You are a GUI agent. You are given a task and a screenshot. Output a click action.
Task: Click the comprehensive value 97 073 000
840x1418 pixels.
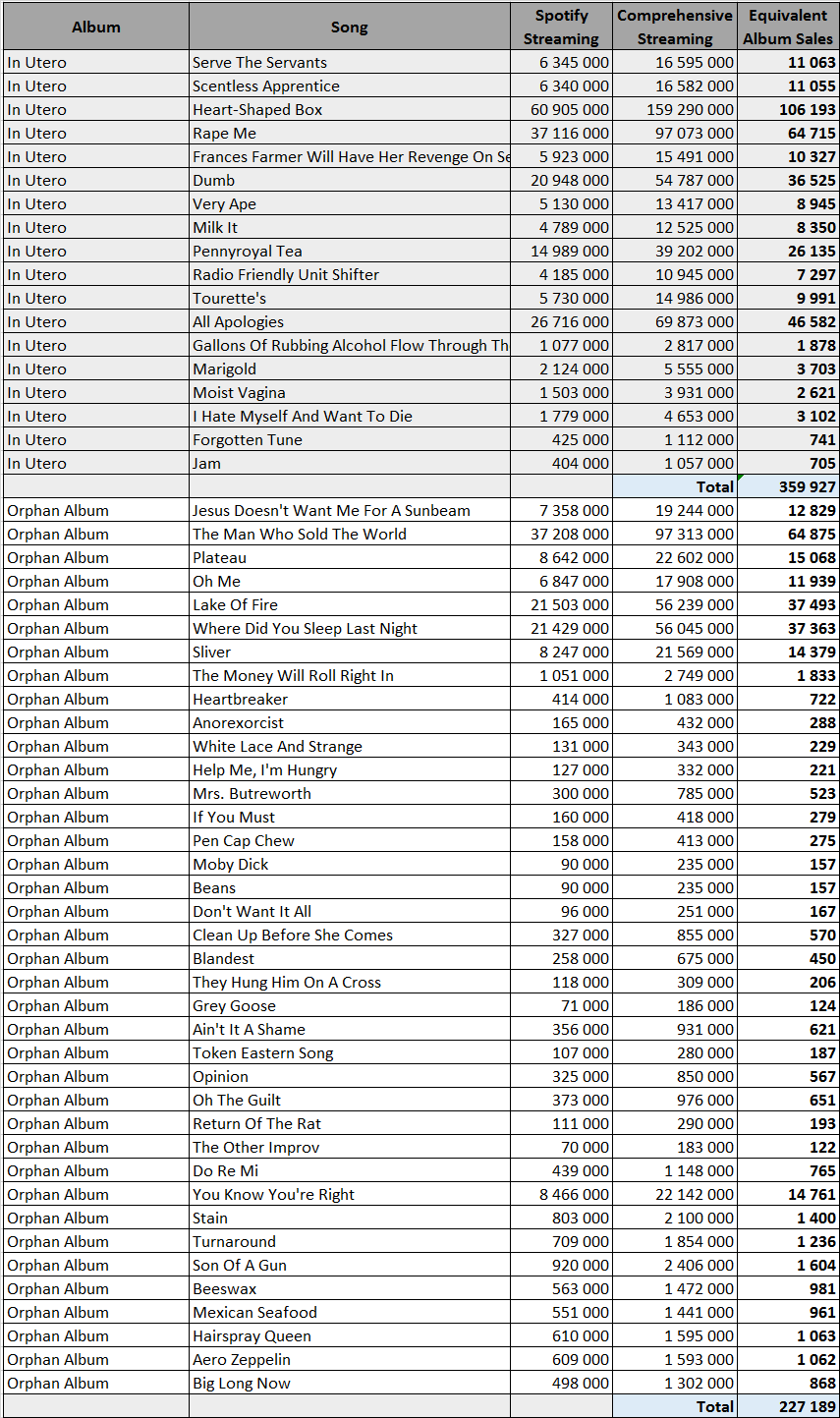point(674,133)
